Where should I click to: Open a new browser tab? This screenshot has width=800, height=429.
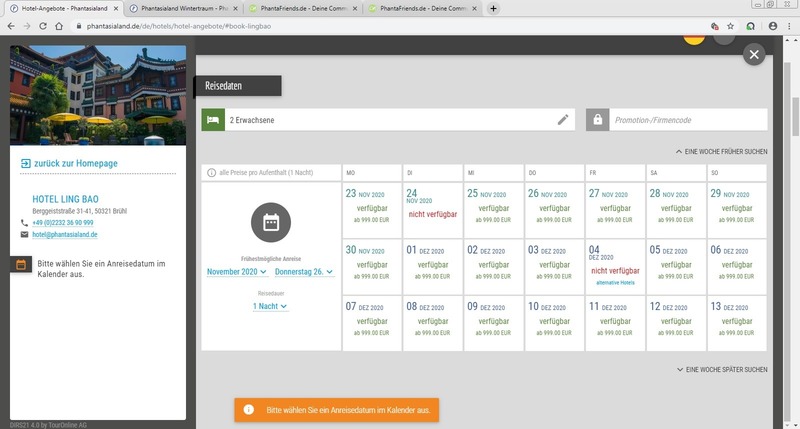pyautogui.click(x=494, y=8)
